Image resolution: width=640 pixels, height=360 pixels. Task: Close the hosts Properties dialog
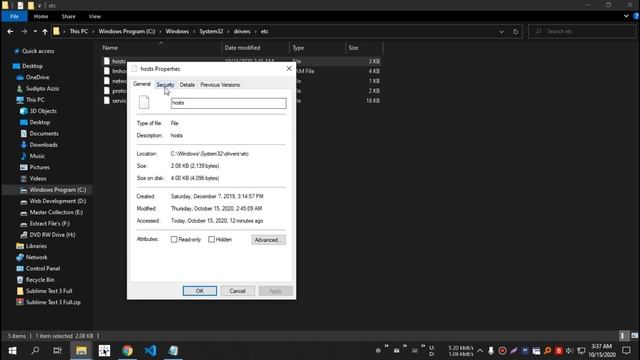289,69
